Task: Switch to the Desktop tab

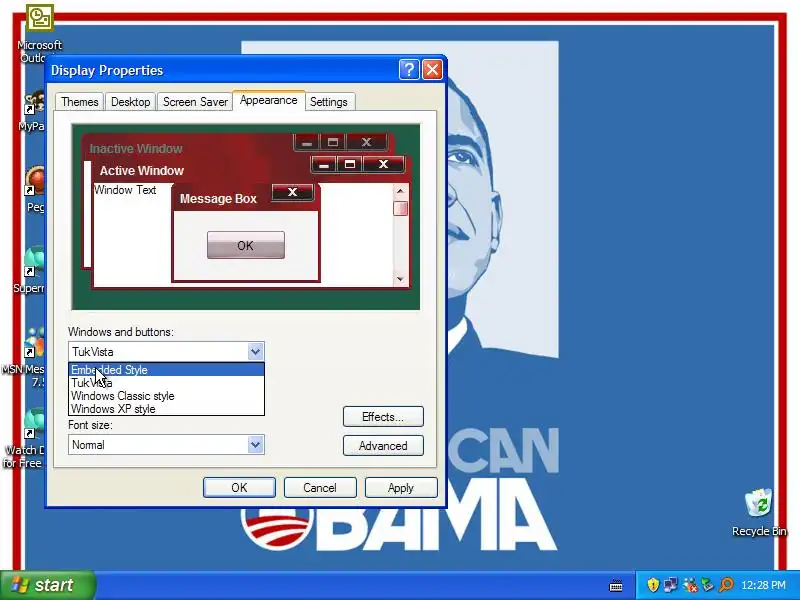Action: (131, 102)
